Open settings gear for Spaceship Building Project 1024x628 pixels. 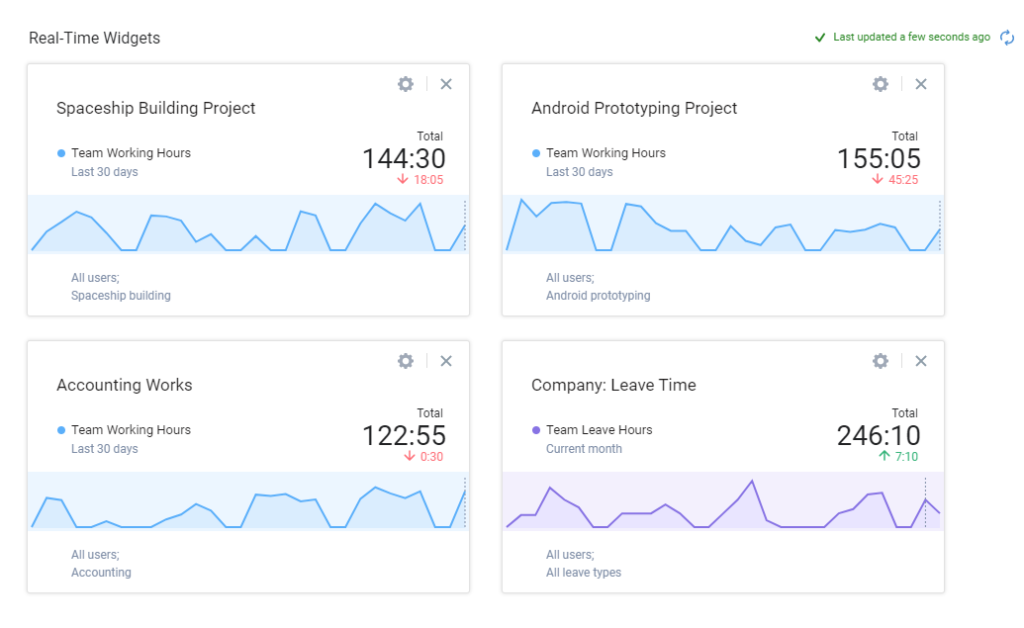(406, 84)
